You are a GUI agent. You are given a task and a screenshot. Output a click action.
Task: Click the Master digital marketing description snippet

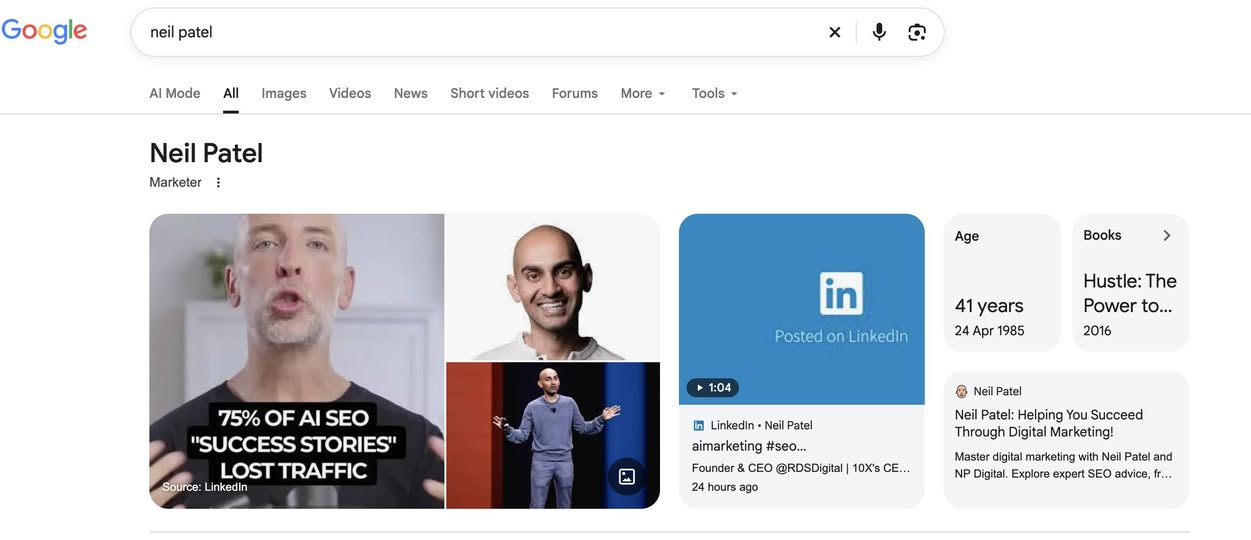(x=1064, y=465)
